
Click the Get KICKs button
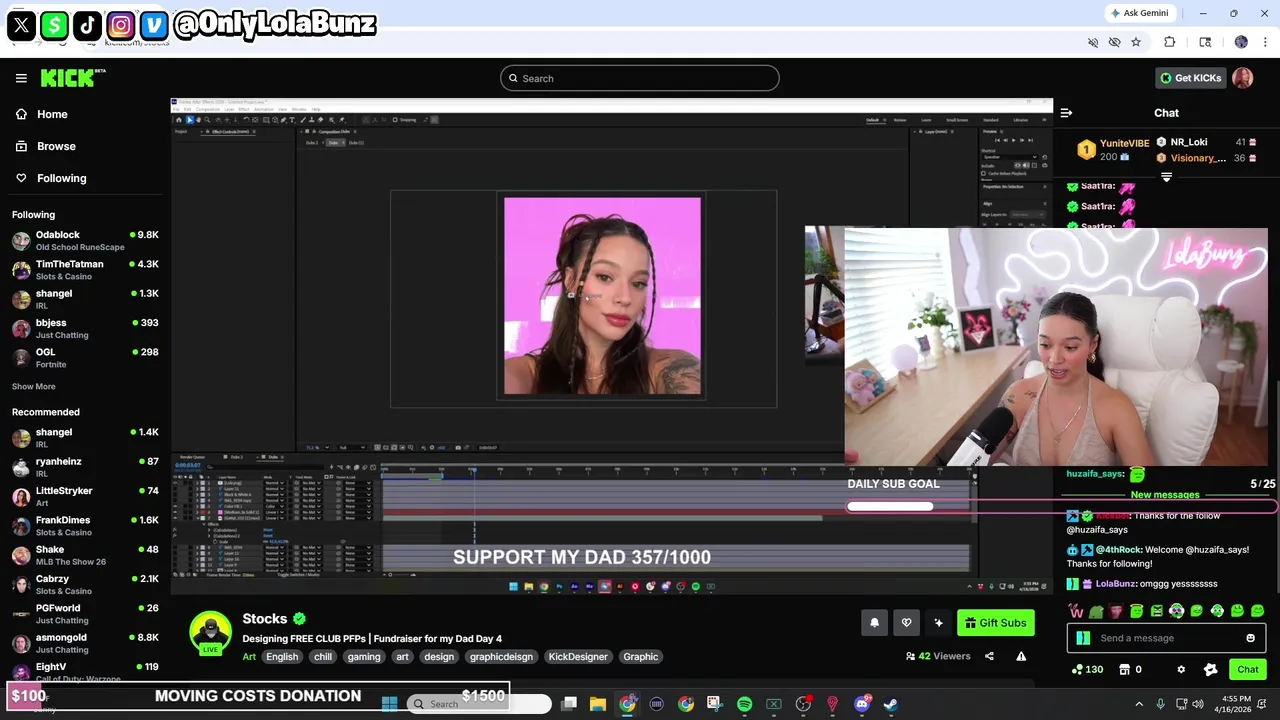1190,78
